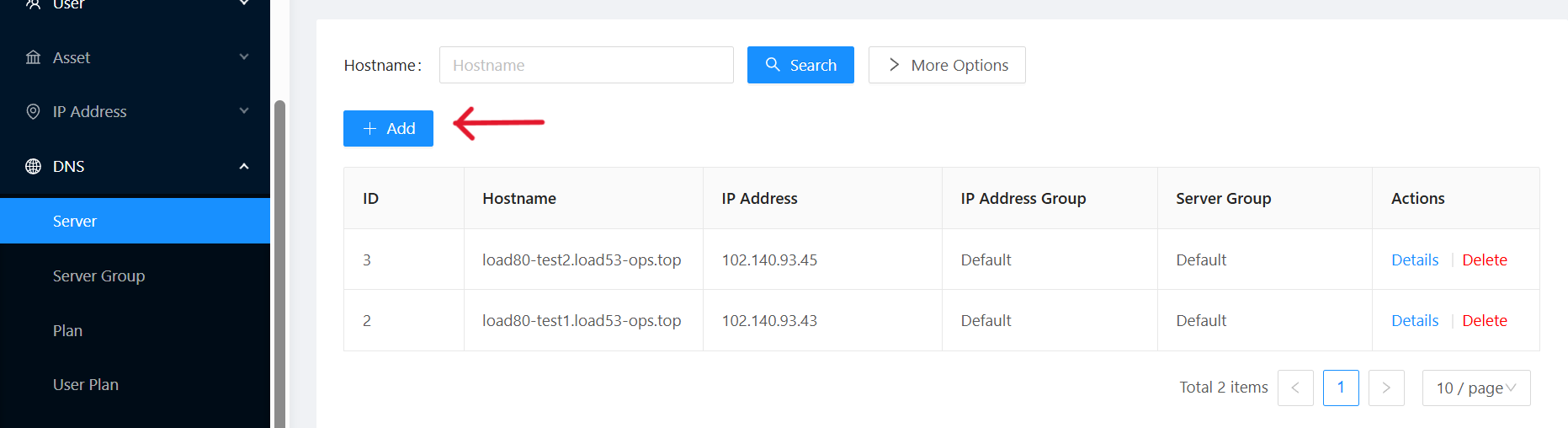Open the Plan menu item
1568x428 pixels.
coord(67,330)
